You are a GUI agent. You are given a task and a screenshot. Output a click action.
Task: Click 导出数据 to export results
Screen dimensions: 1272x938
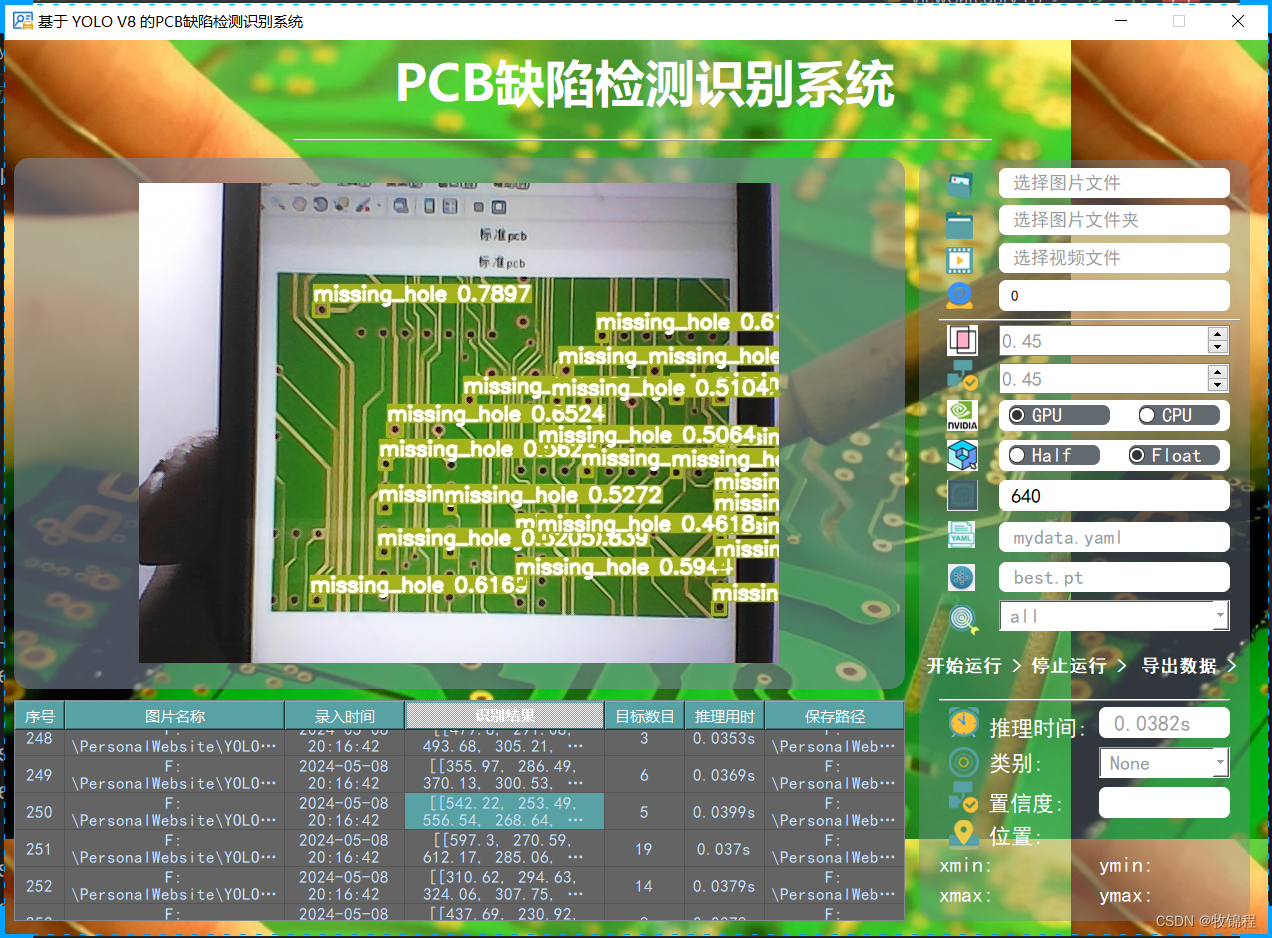click(x=1180, y=666)
